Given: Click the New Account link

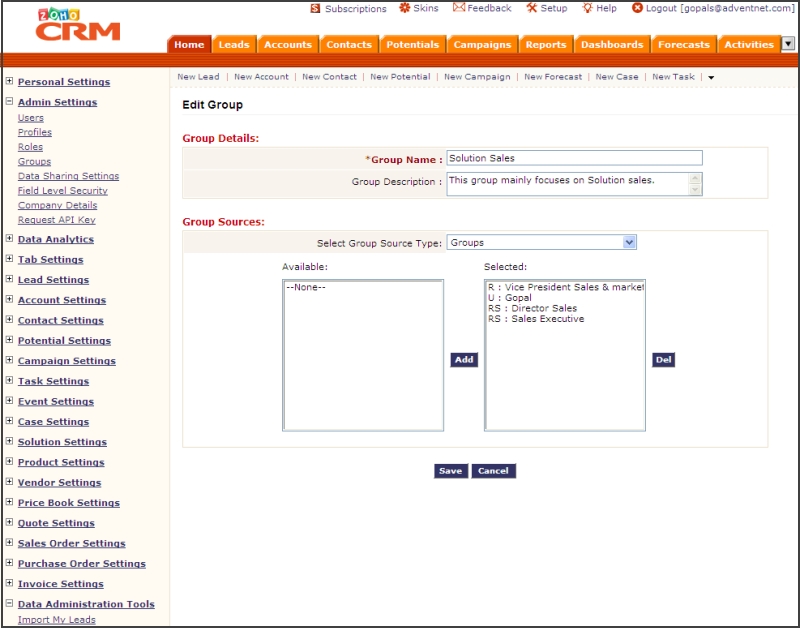Looking at the screenshot, I should (261, 77).
